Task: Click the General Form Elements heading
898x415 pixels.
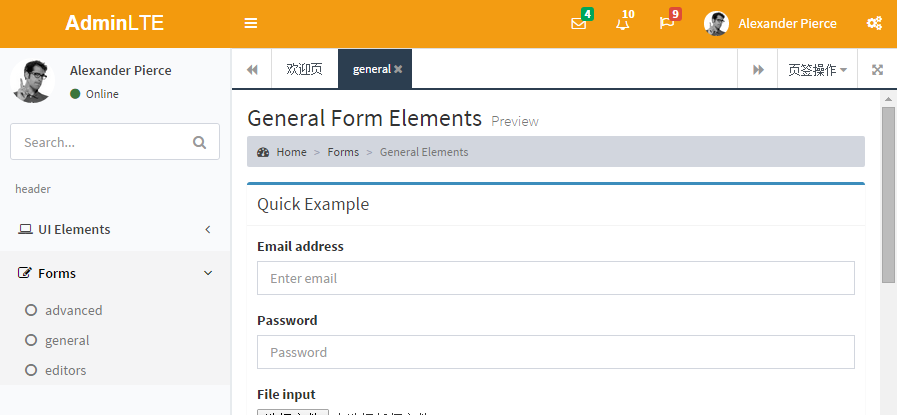Action: coord(364,118)
